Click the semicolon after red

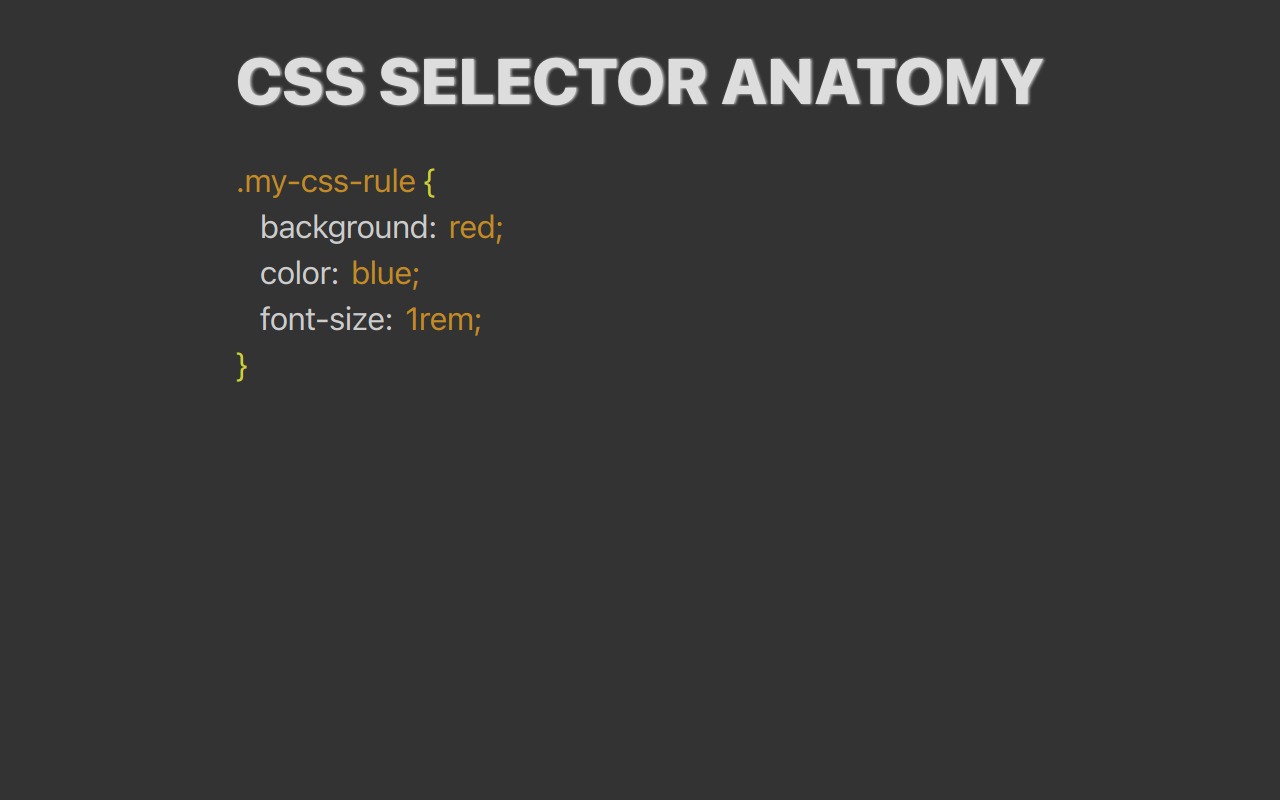click(x=499, y=230)
